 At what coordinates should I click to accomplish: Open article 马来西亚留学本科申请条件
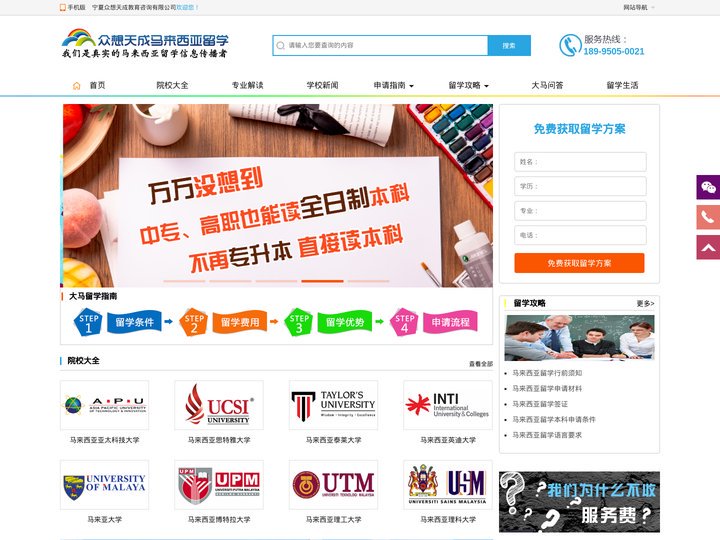coord(554,419)
